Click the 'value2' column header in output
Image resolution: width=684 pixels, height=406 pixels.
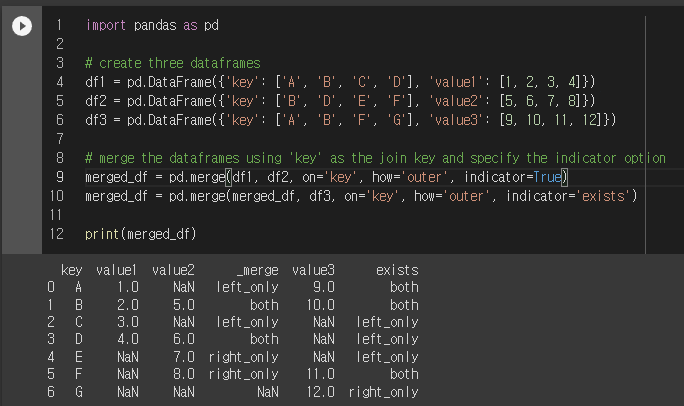point(173,270)
